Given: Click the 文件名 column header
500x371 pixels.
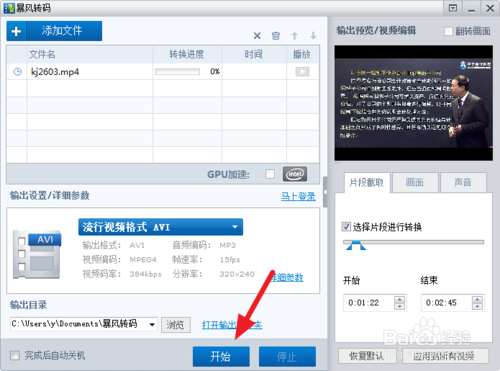Looking at the screenshot, I should 89,54.
